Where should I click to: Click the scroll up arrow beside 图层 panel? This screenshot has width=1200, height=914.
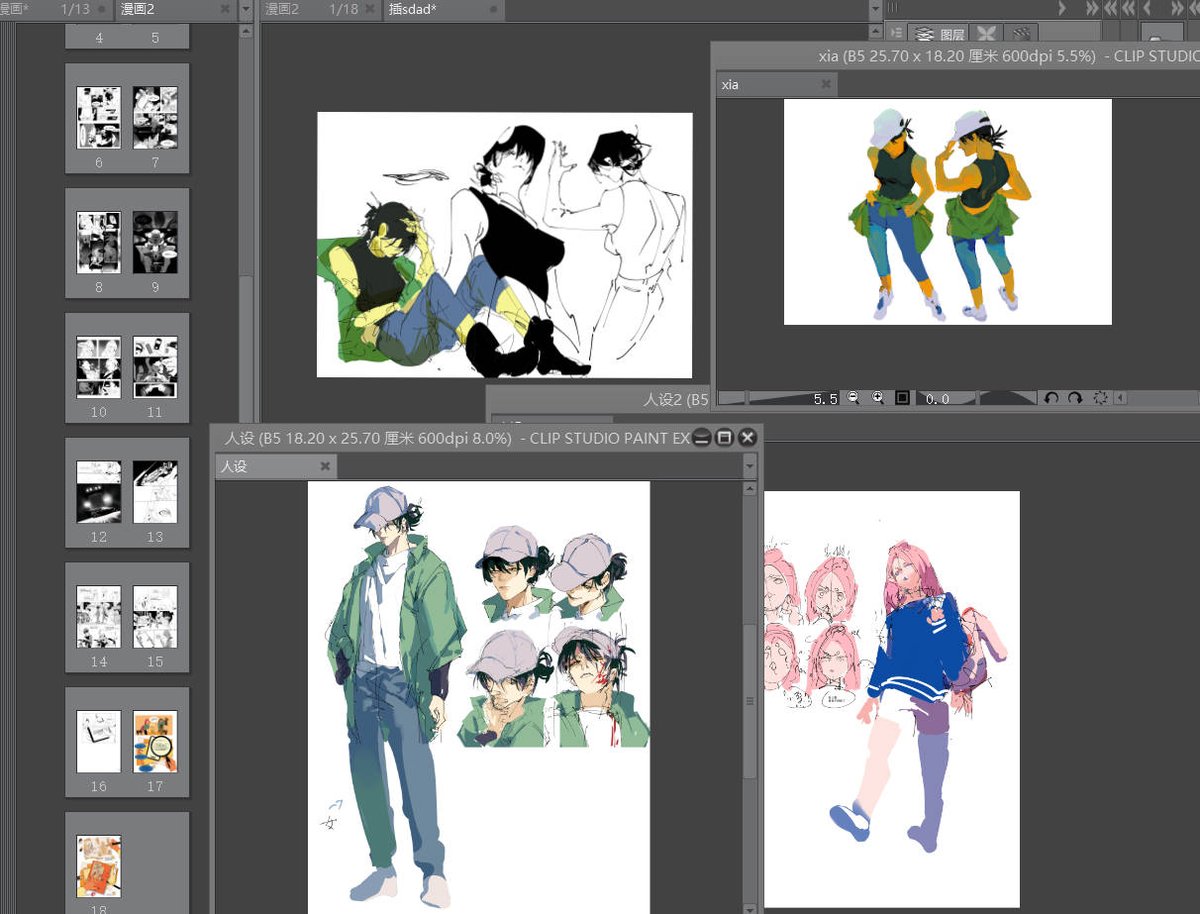pyautogui.click(x=876, y=32)
